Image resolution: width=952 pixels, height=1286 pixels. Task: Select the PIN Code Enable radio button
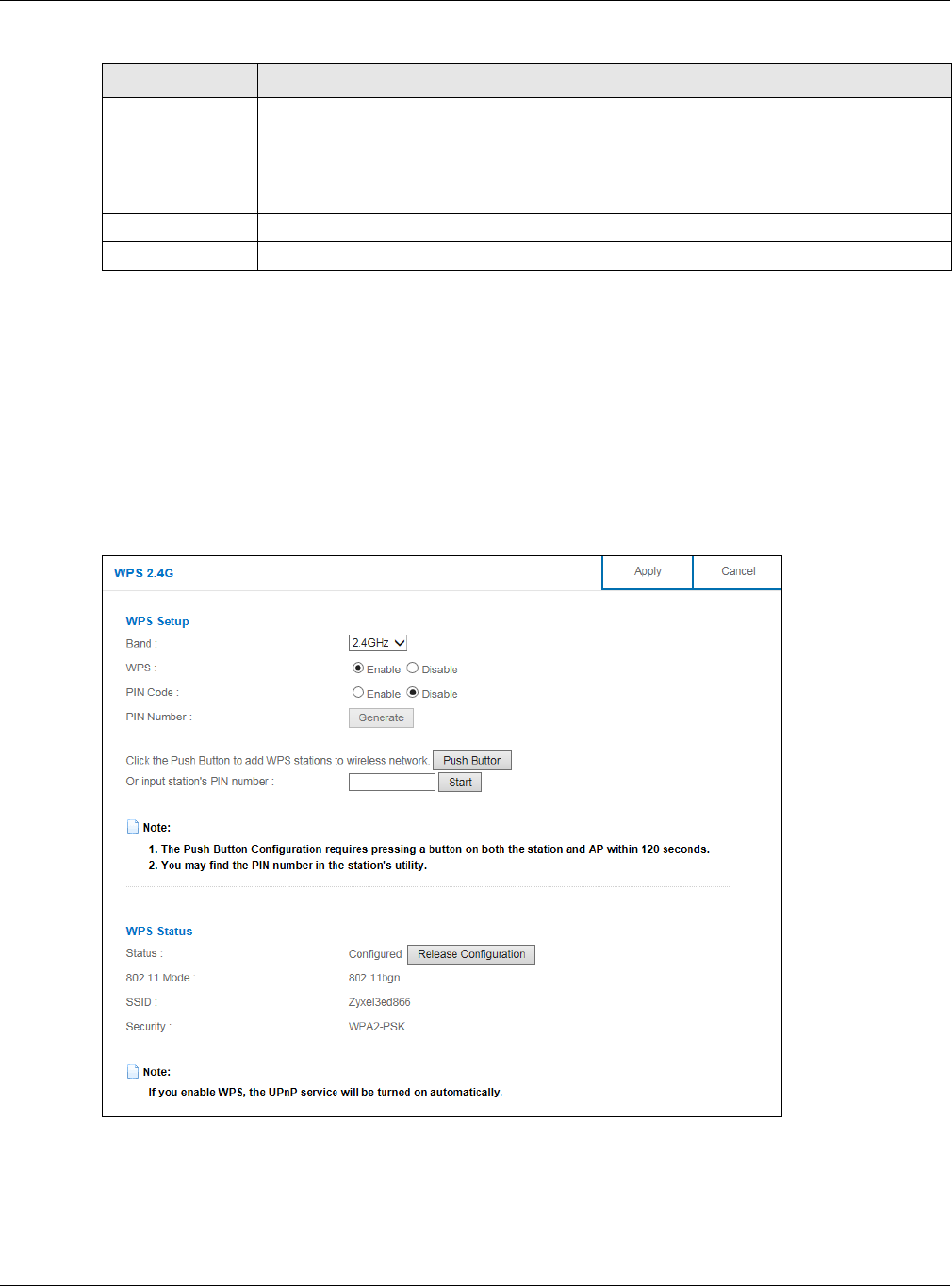click(358, 692)
